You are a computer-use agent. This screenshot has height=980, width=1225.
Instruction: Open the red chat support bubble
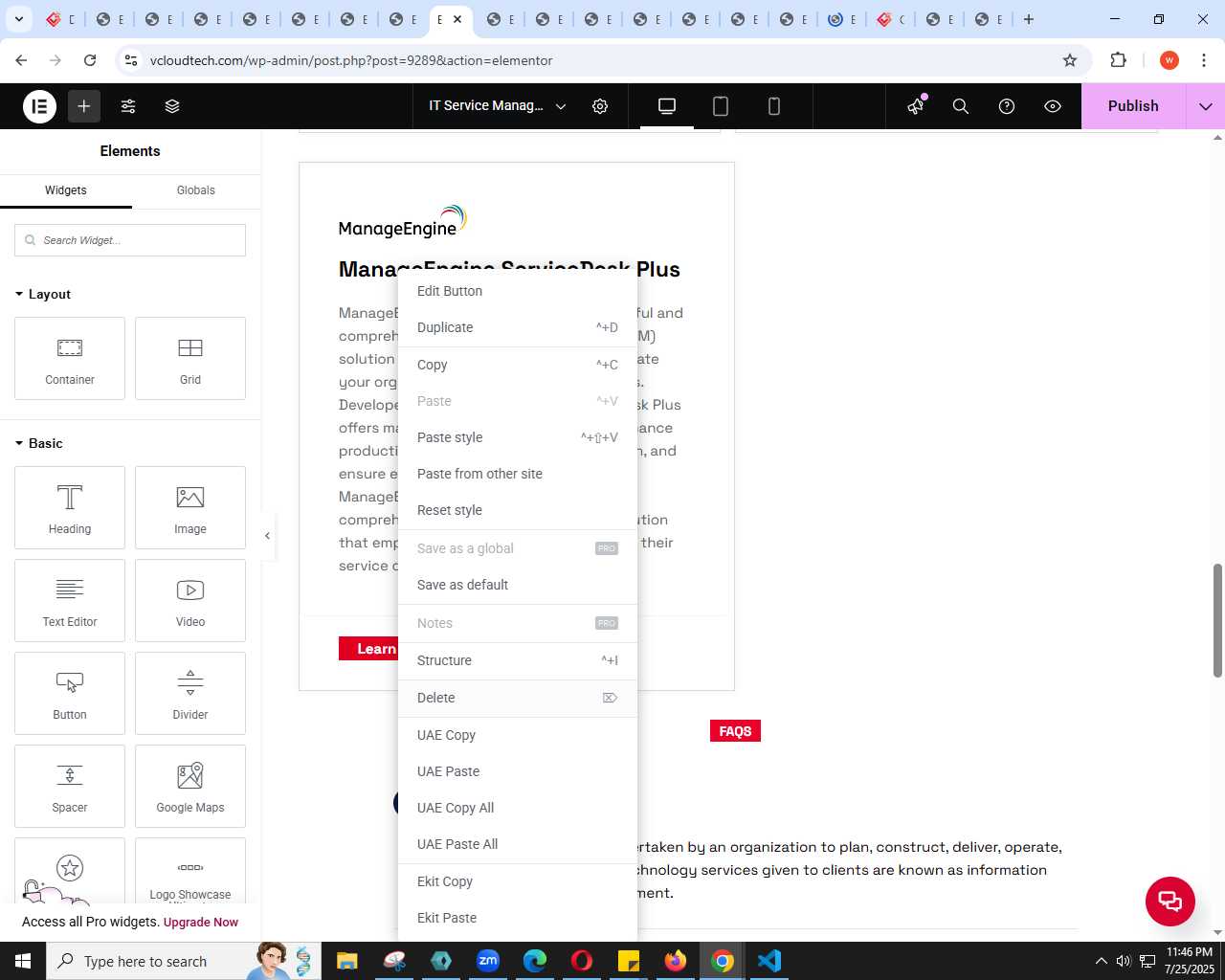[x=1170, y=902]
